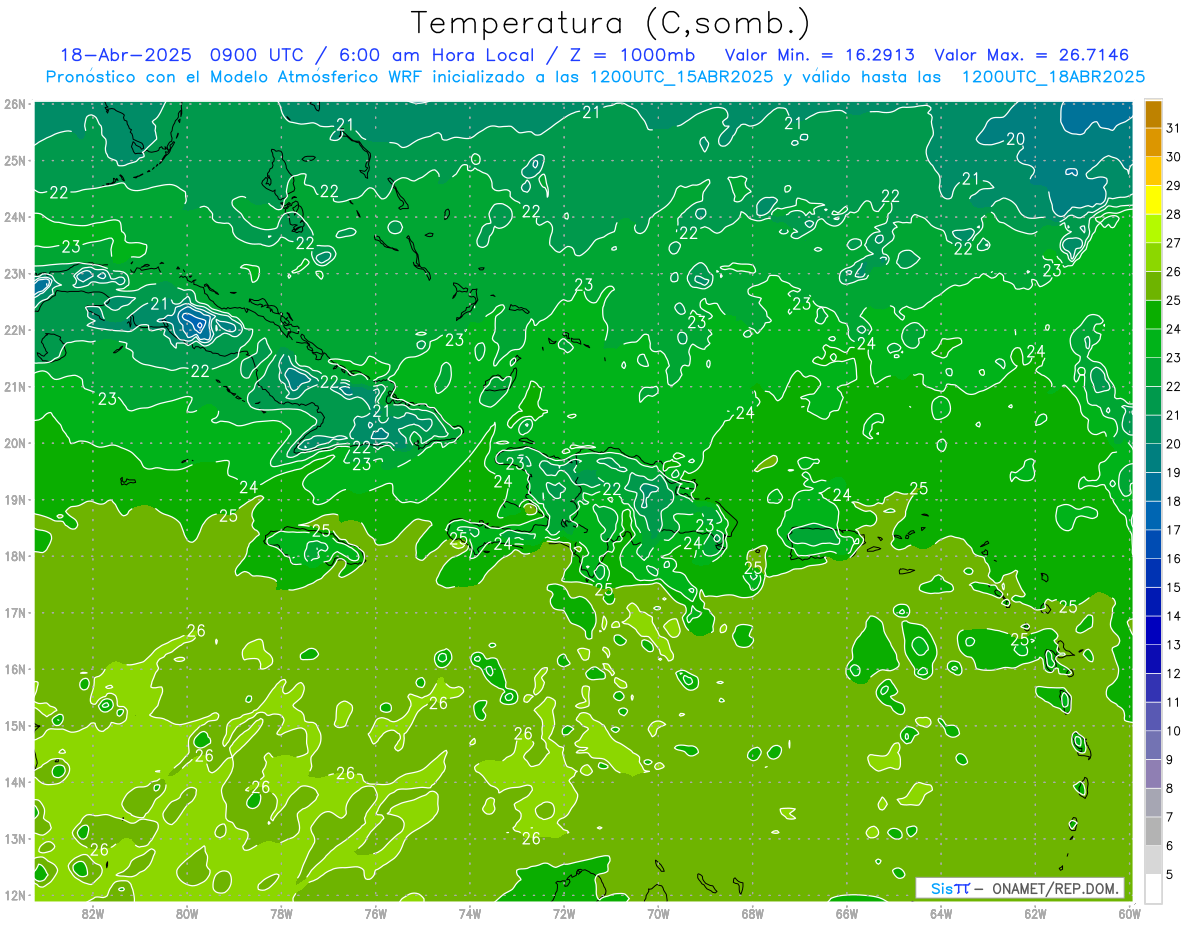Screen dimensions: 1200x927
Task: Click the '82W' longitude axis label
Action: tap(93, 912)
